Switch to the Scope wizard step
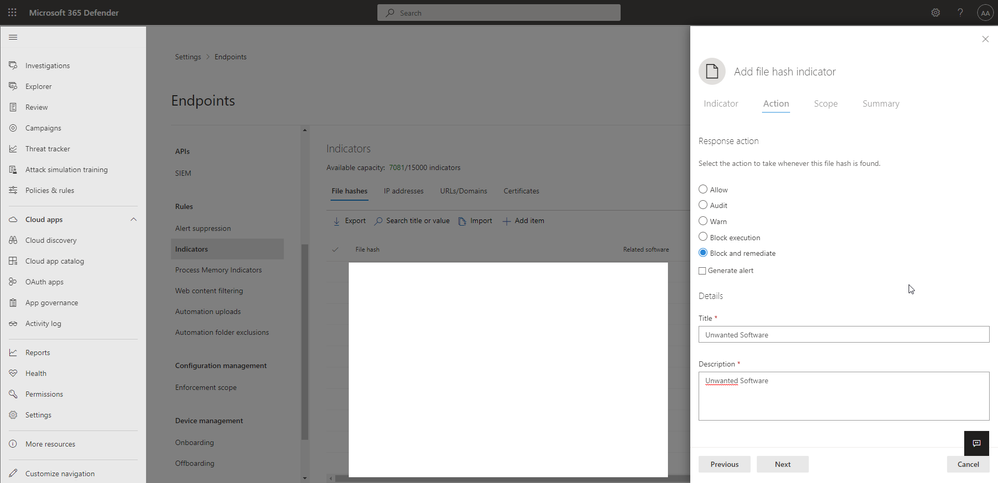This screenshot has height=483, width=998. (x=826, y=104)
